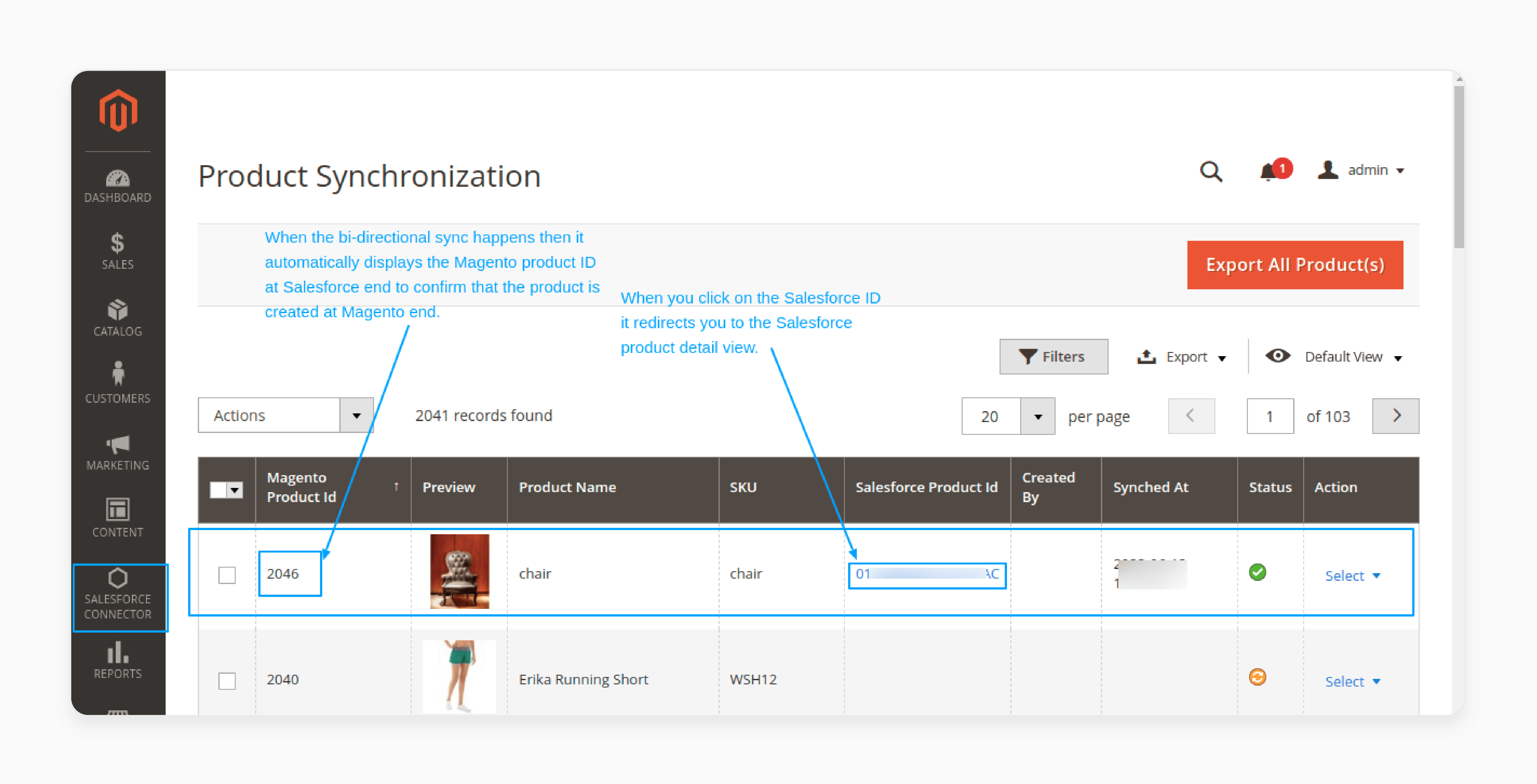The width and height of the screenshot is (1537, 784).
Task: Open the header mass-select checkbox dropdown
Action: 226,490
